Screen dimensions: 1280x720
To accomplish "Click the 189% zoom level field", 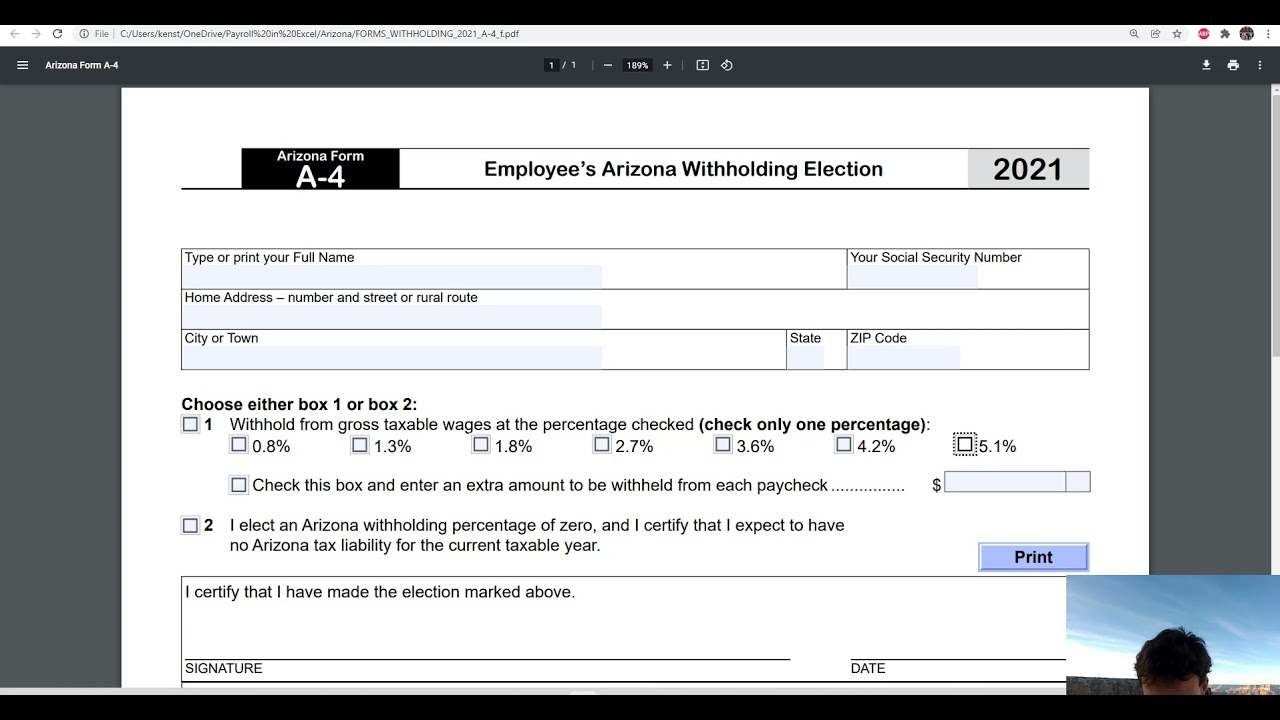I will [x=637, y=65].
